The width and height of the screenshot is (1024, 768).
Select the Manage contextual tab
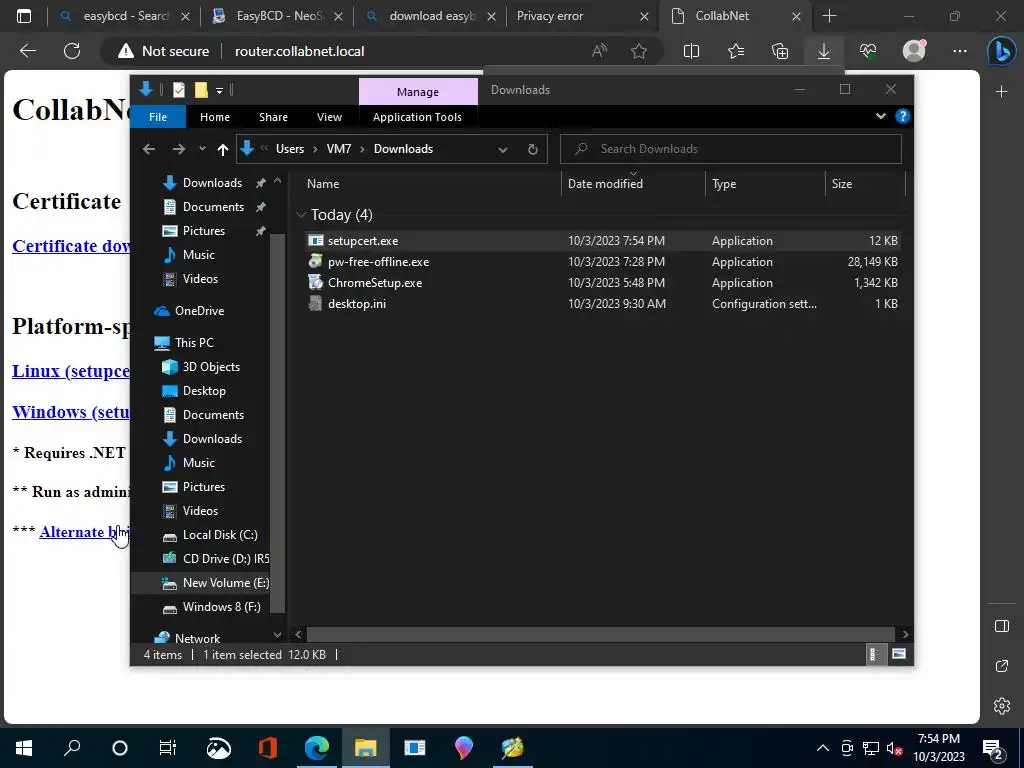[x=418, y=92]
